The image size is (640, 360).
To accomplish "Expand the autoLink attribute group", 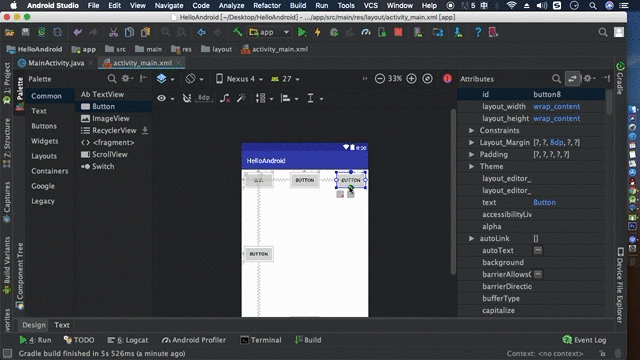I will point(471,238).
